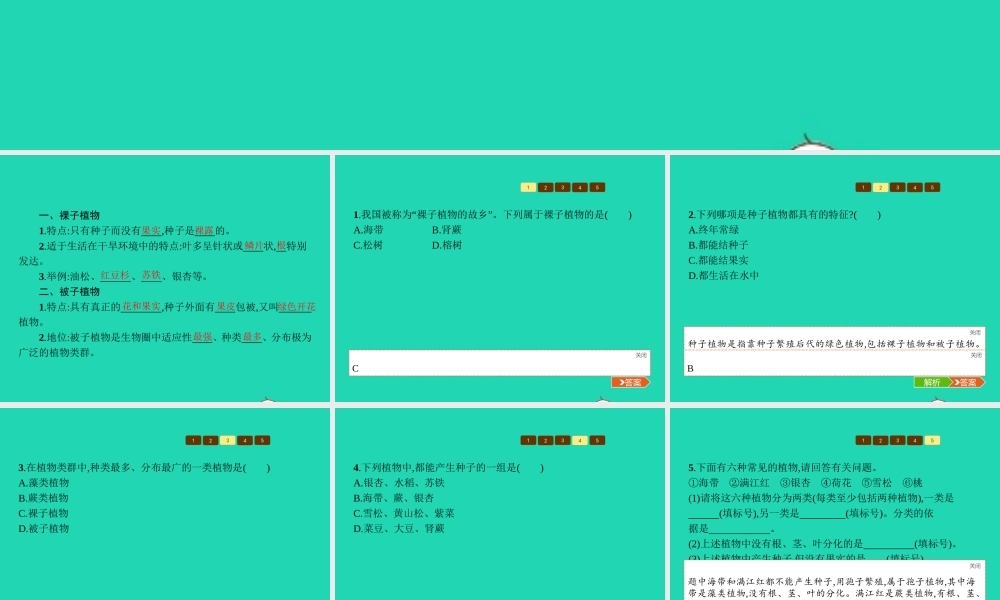This screenshot has height=600, width=1000.
Task: Select tab 5 on question 3 slide
Action: [262, 441]
